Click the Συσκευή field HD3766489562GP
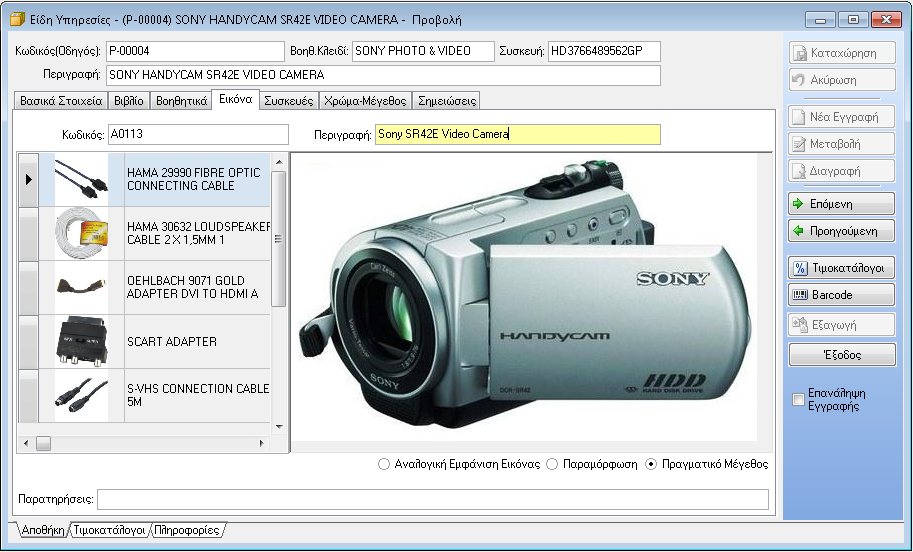 click(x=604, y=51)
